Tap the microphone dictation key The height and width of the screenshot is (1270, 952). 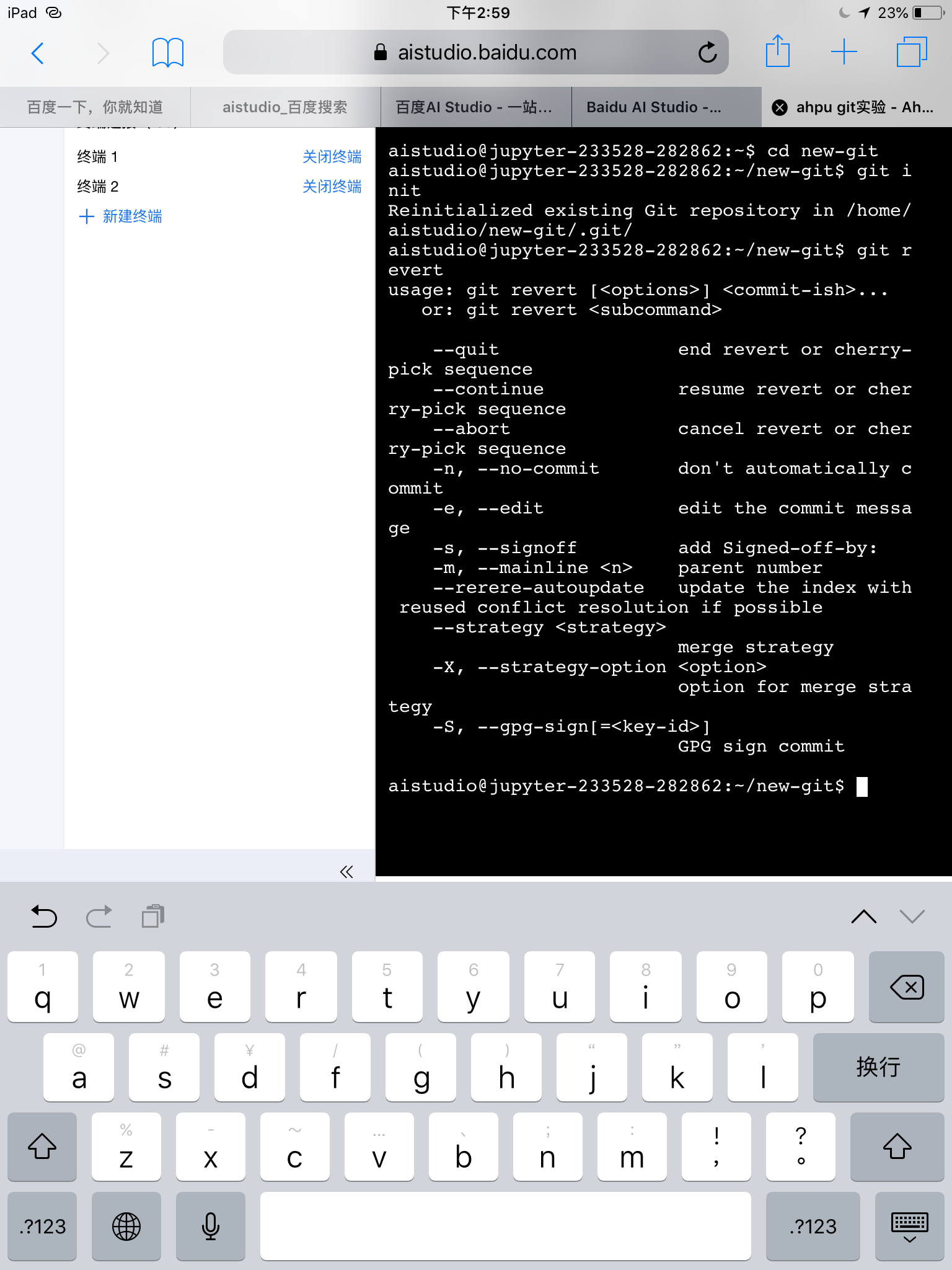[x=211, y=1226]
